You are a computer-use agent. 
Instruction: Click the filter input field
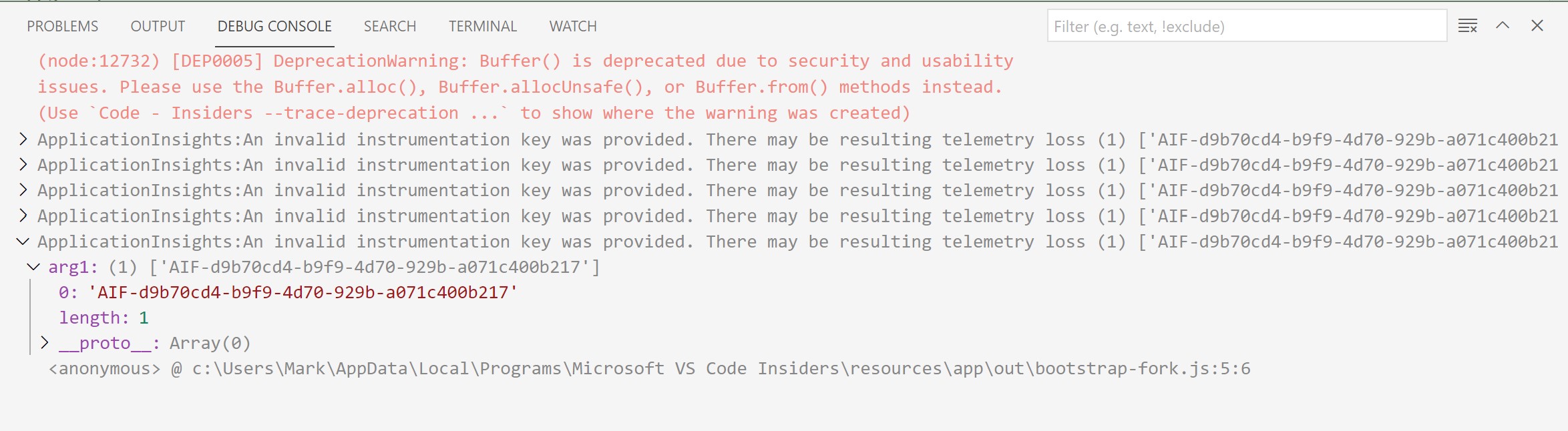coord(1246,27)
